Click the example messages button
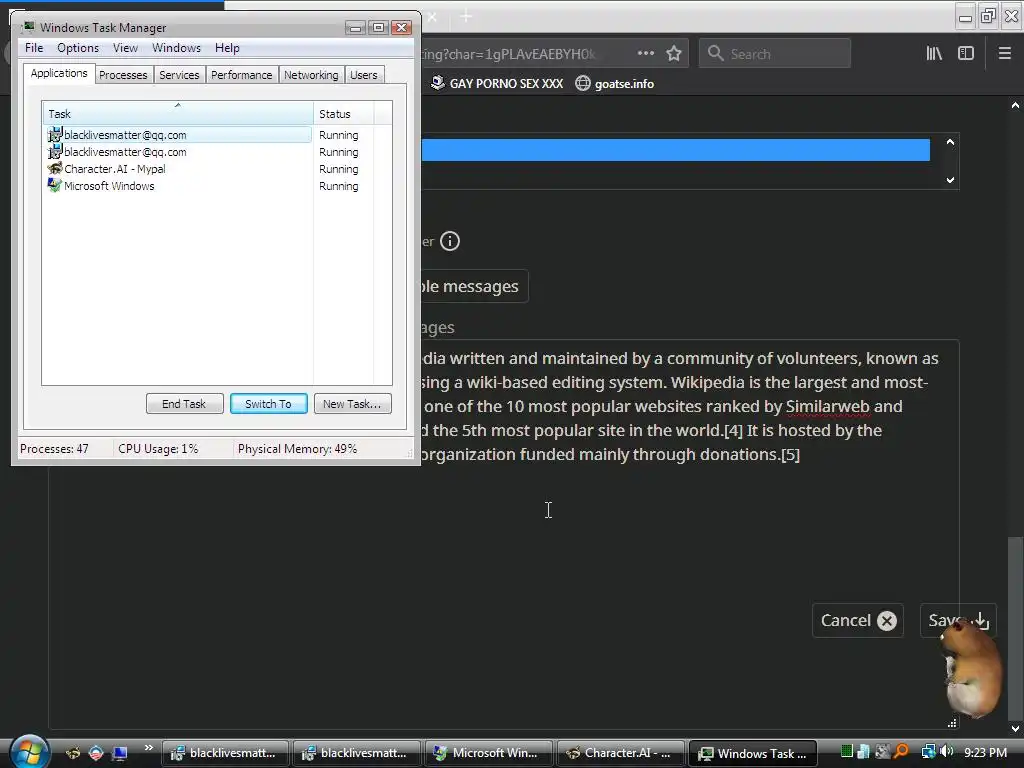The width and height of the screenshot is (1024, 768). 474,286
